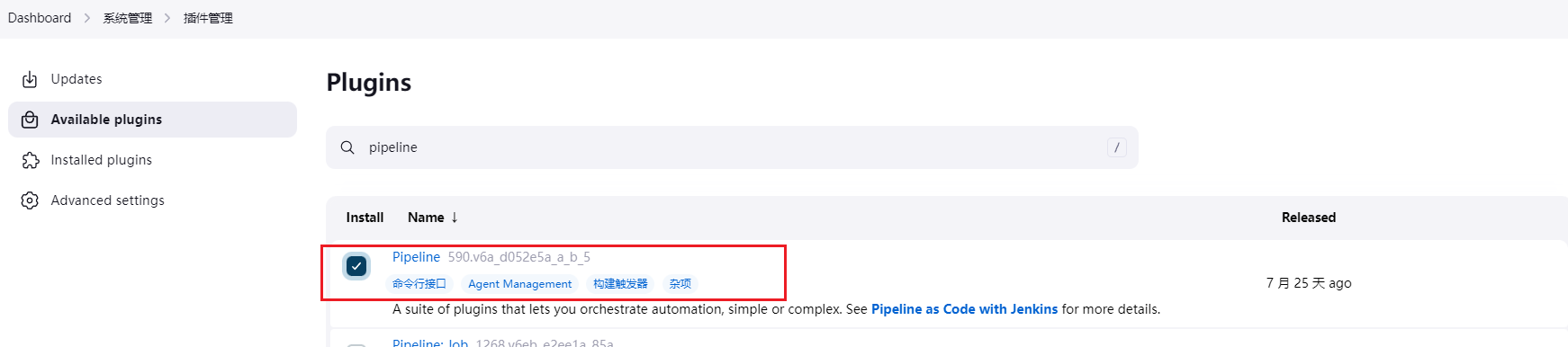Click the plugin search field containing pipeline
This screenshot has width=1568, height=347.
[x=732, y=147]
